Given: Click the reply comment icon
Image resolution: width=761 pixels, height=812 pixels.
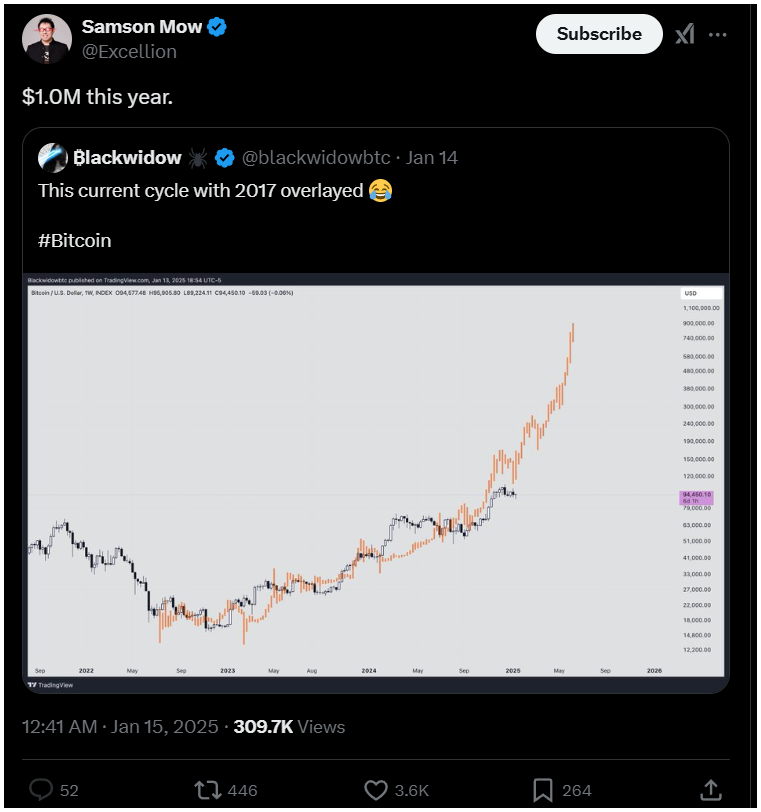Looking at the screenshot, I should click(x=41, y=790).
